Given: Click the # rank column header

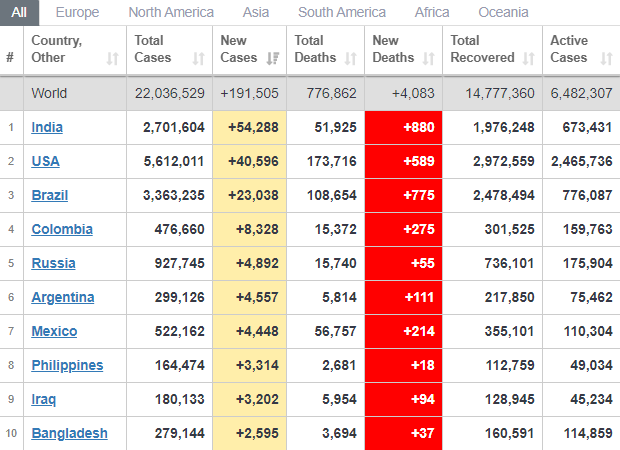Looking at the screenshot, I should (10, 58).
